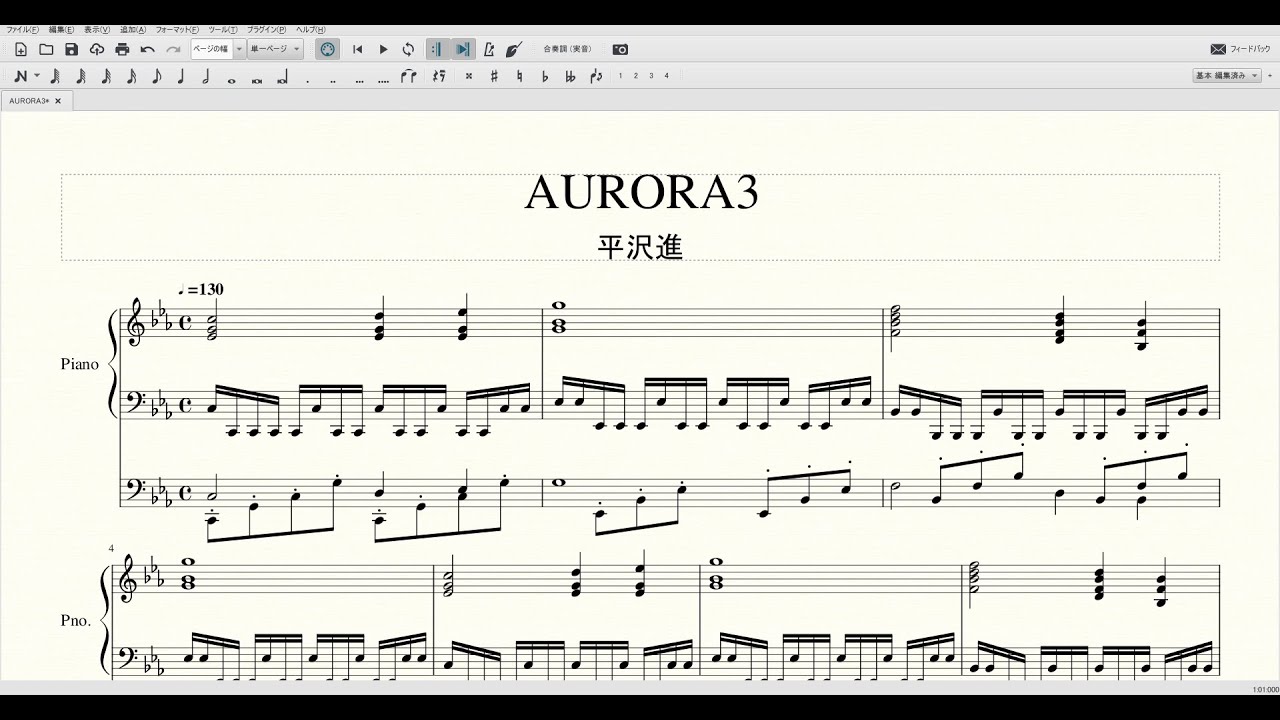This screenshot has height=720, width=1280.
Task: Create a new score with New icon
Action: 21,49
